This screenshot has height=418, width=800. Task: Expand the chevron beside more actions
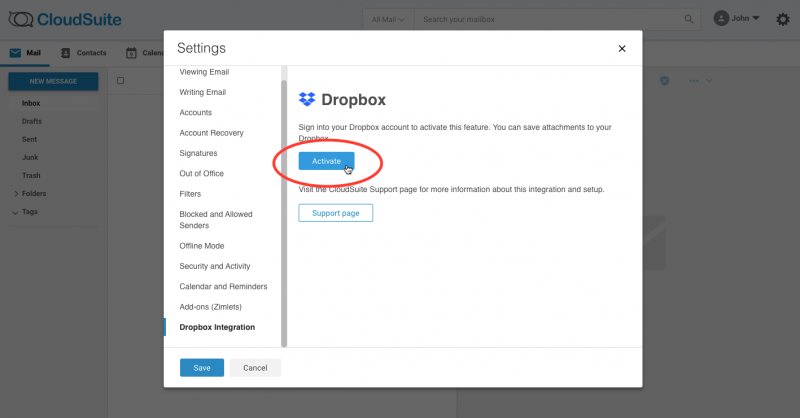point(709,81)
